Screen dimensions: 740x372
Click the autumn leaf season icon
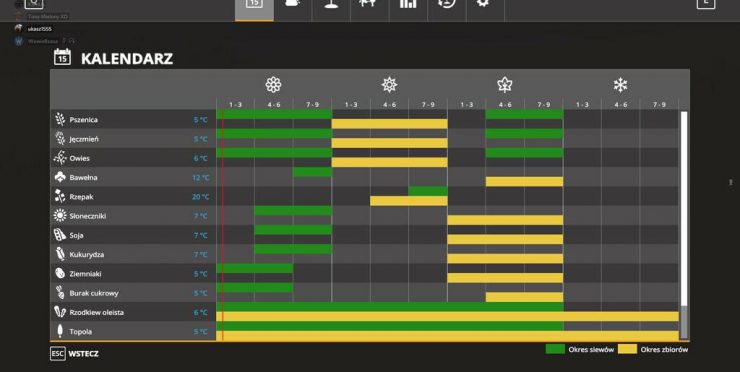(x=505, y=85)
